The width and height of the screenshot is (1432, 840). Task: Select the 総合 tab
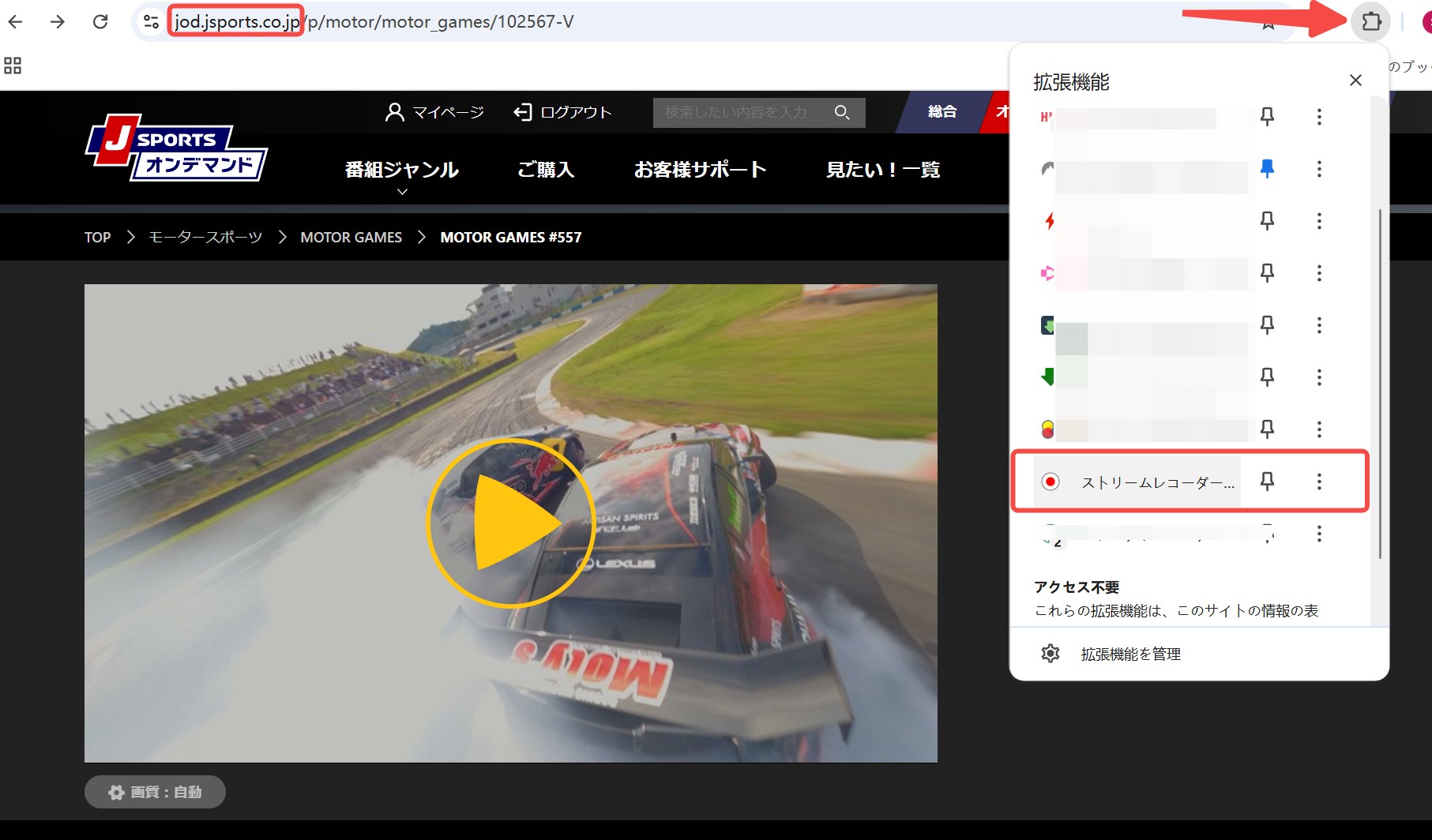[942, 112]
